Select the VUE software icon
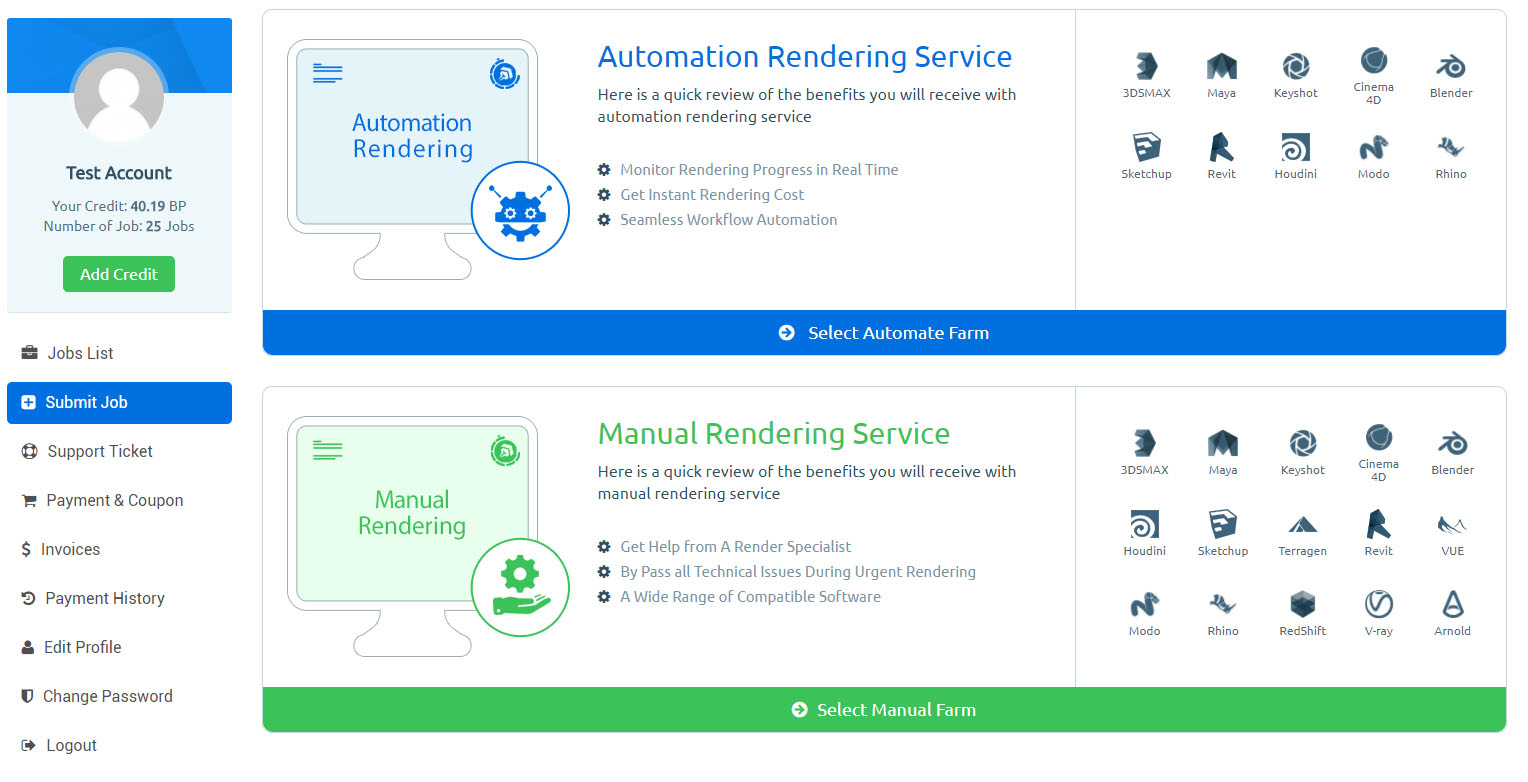Viewport: 1528px width, 782px height. click(1452, 525)
